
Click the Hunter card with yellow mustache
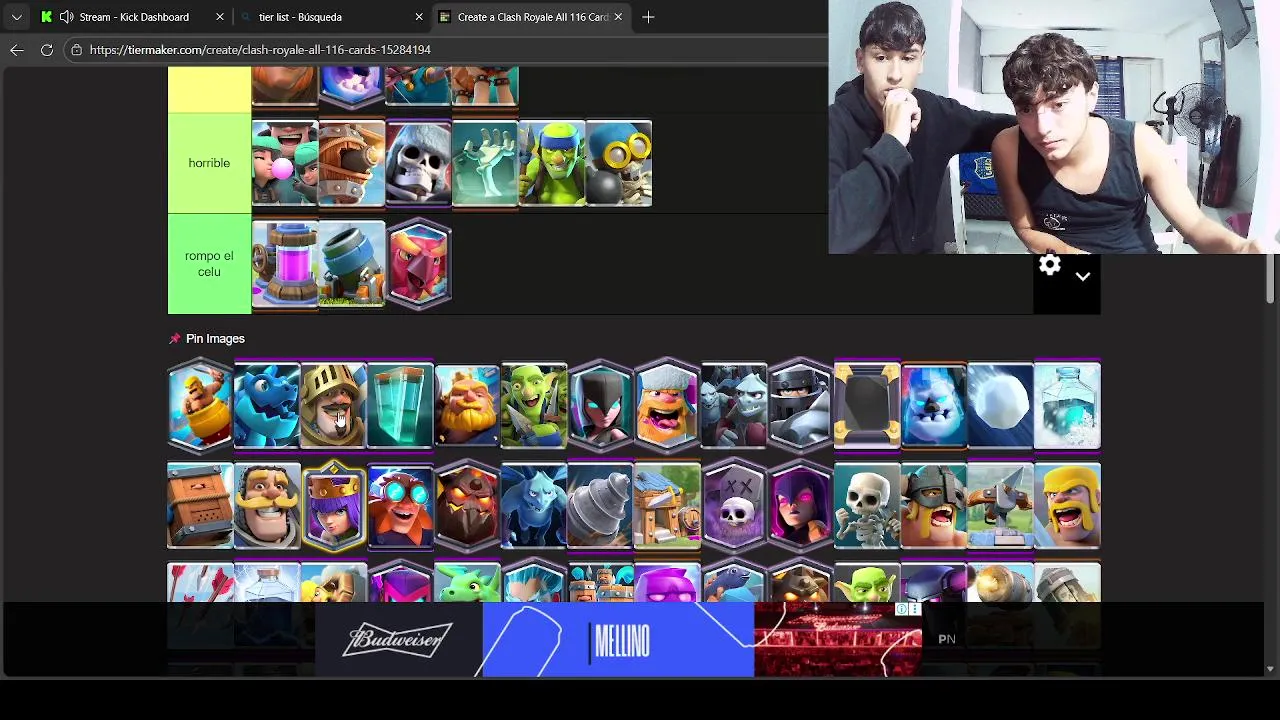267,506
